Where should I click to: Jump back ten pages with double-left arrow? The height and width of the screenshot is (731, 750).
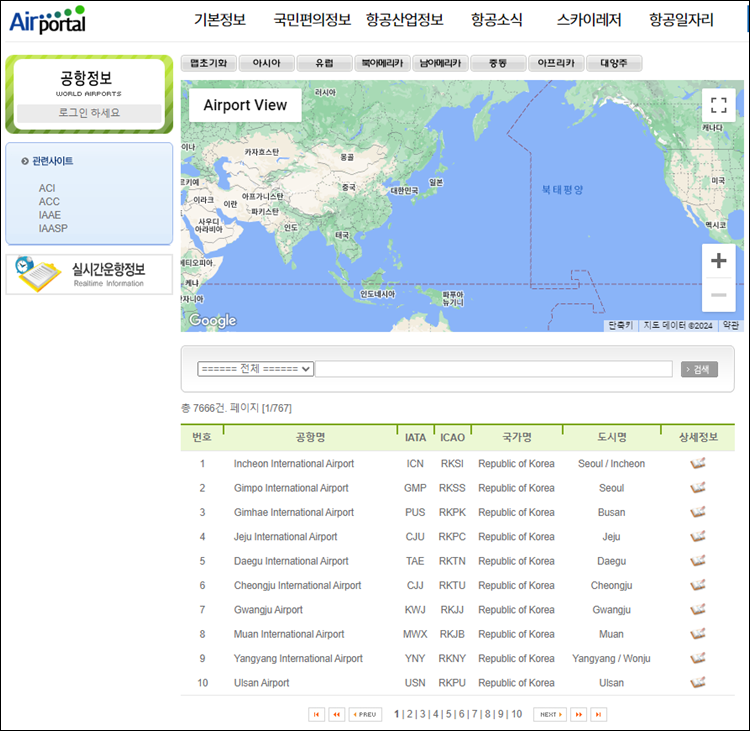337,714
